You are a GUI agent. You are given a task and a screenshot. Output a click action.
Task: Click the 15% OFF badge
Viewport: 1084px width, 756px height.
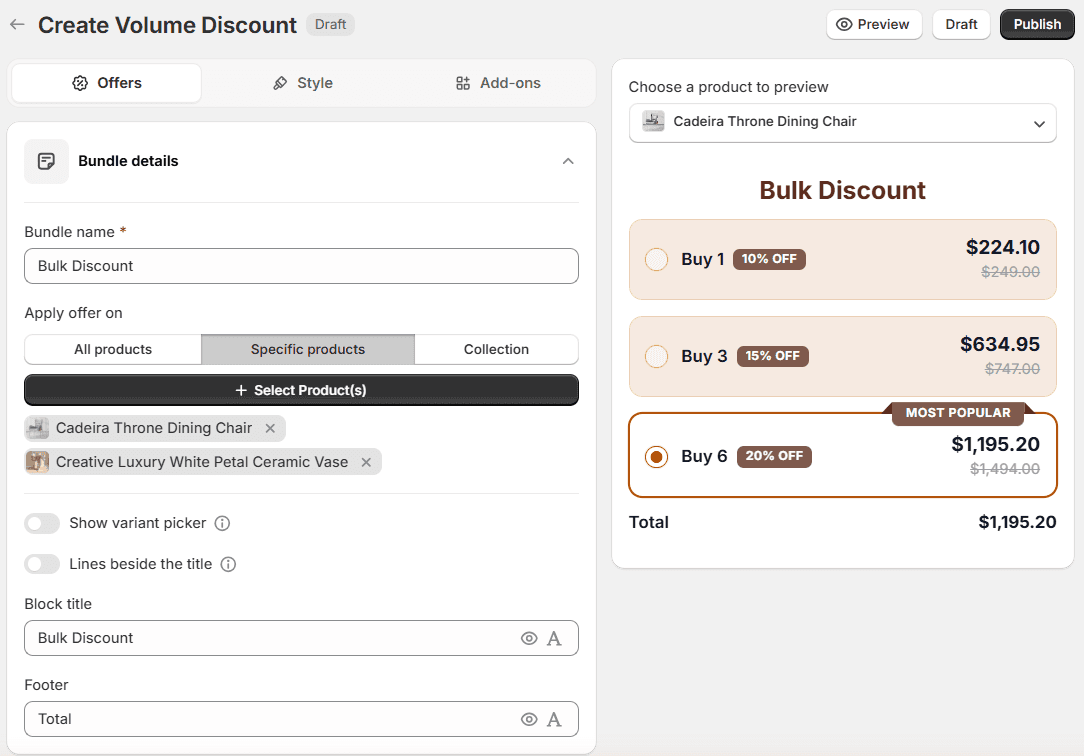(x=772, y=357)
